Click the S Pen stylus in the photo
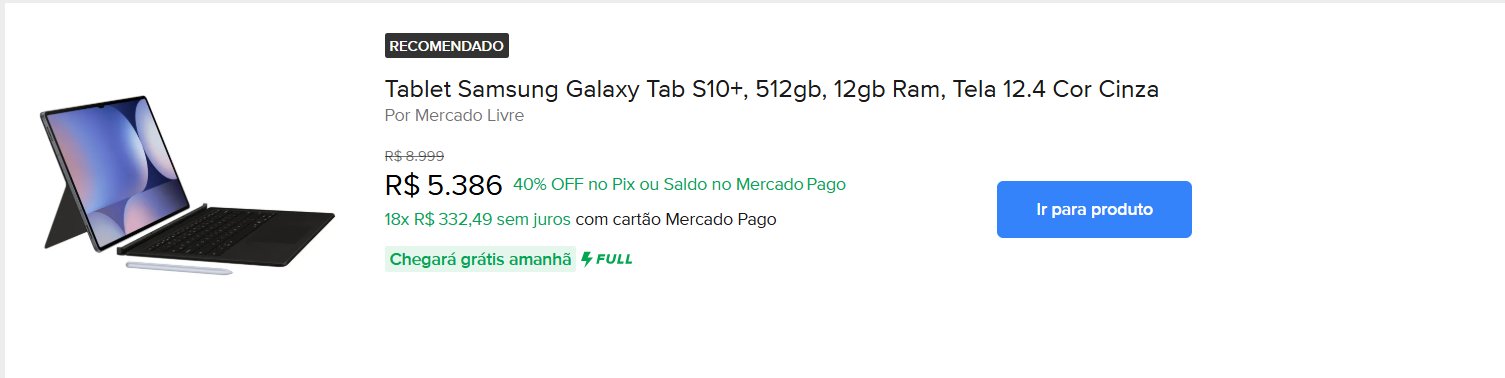Screen dimensions: 1505x378 click(179, 267)
